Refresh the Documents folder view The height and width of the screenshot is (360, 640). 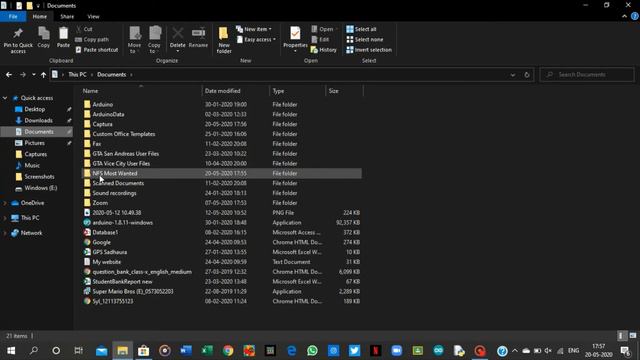[527, 75]
